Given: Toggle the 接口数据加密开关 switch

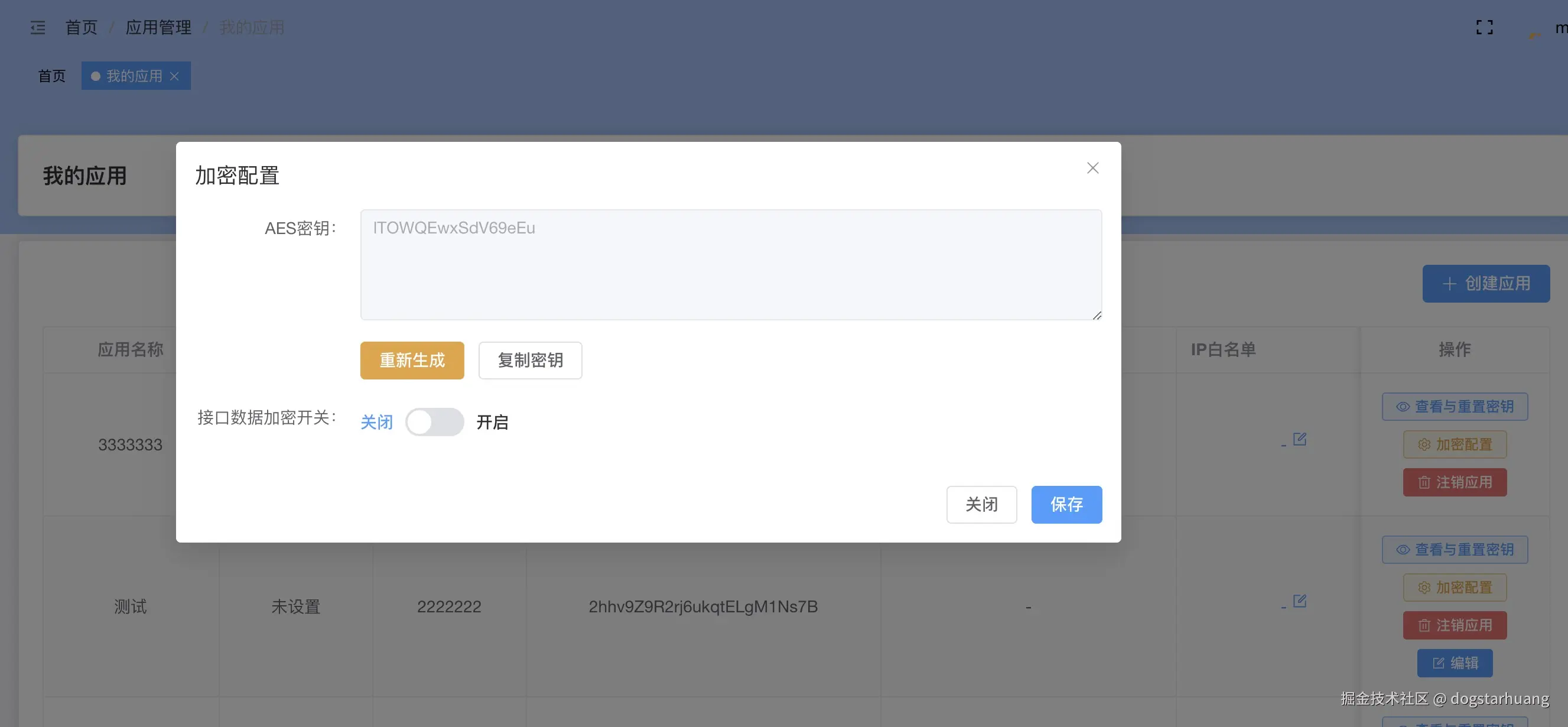Looking at the screenshot, I should click(434, 422).
